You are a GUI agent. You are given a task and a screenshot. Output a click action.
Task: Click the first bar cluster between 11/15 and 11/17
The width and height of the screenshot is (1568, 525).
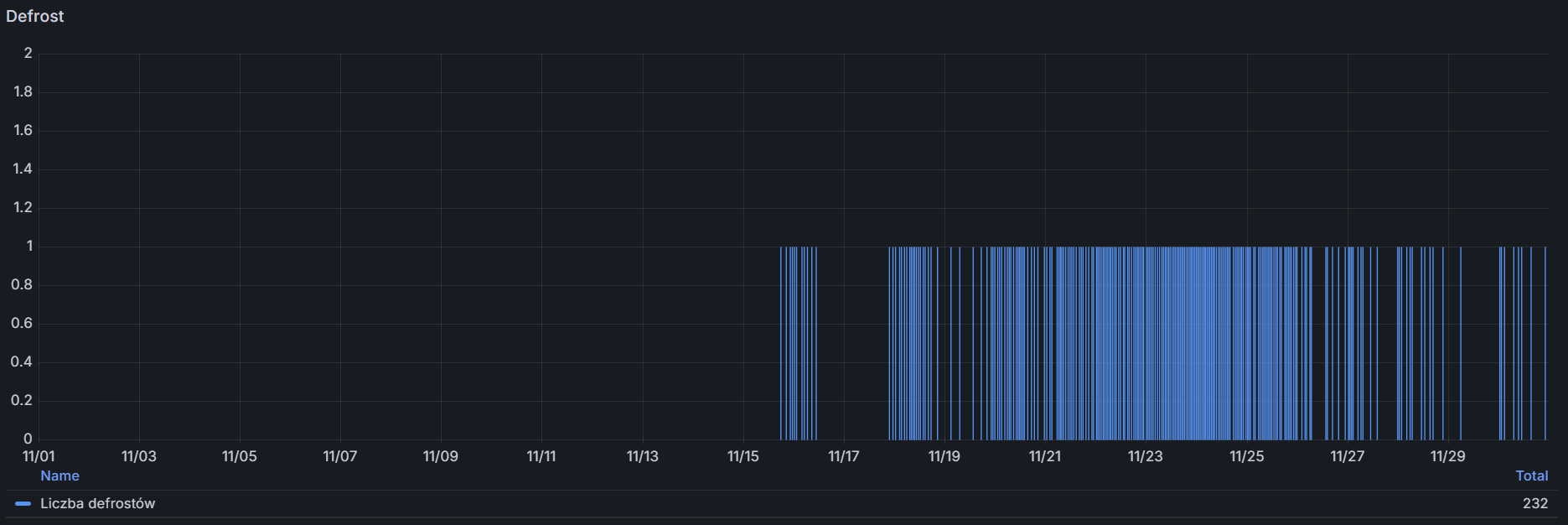(798, 344)
